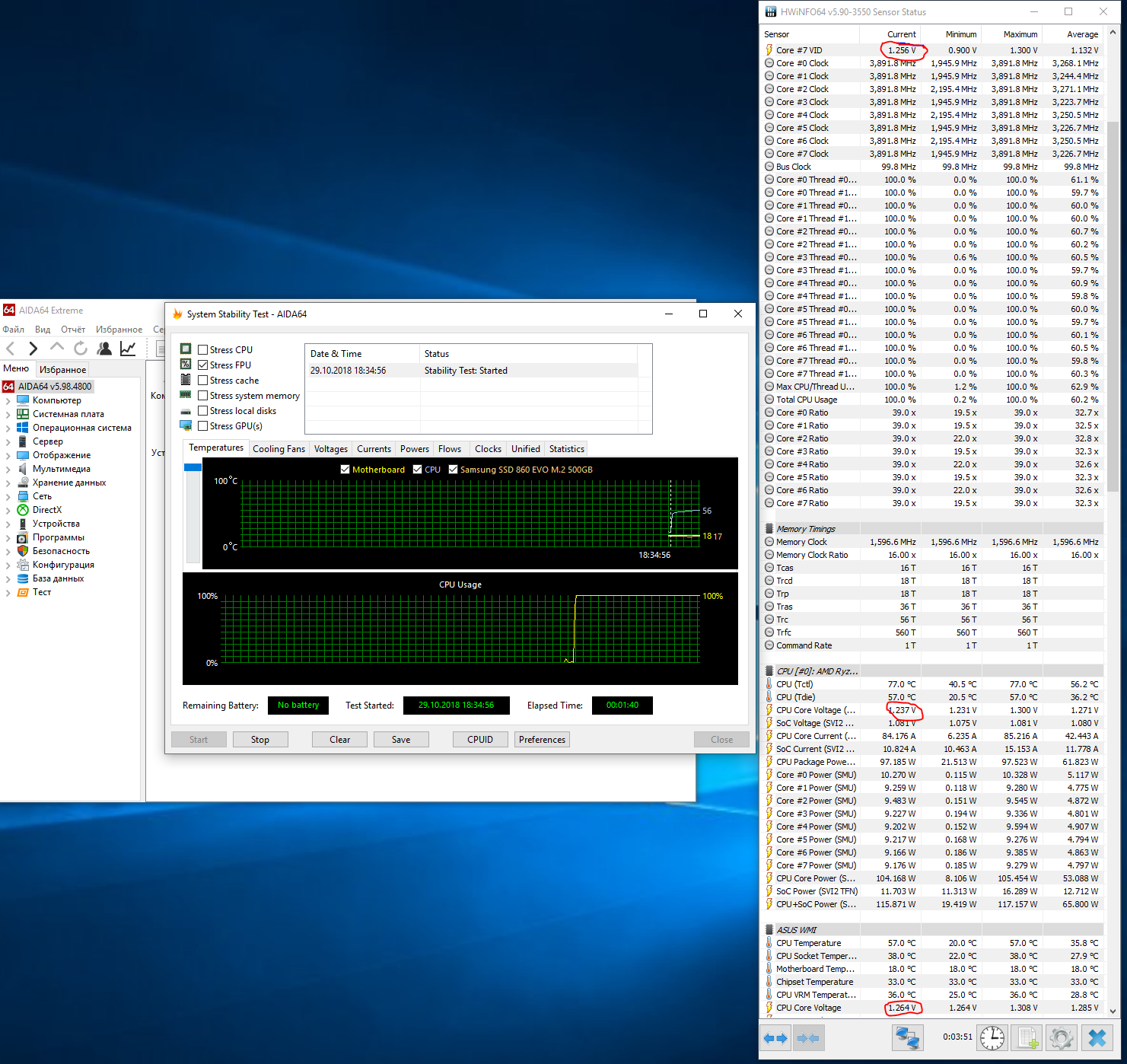The width and height of the screenshot is (1127, 1064).
Task: Click the expand-columns arrows icon in HWiNFO toolbar
Action: [x=775, y=1038]
